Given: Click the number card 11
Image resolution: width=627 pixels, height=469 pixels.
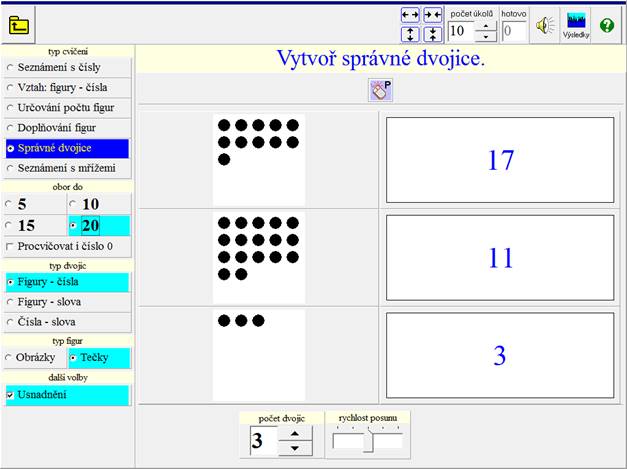Looking at the screenshot, I should [x=500, y=257].
